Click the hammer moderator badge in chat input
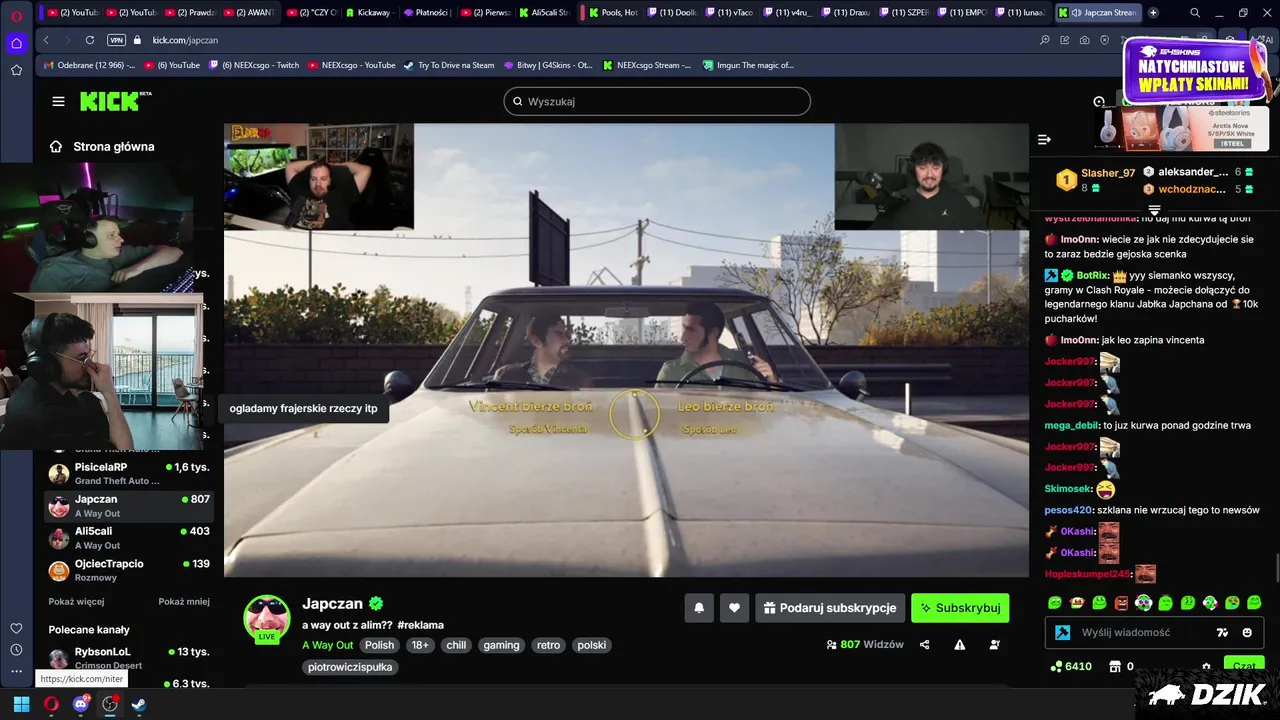 [x=1062, y=632]
